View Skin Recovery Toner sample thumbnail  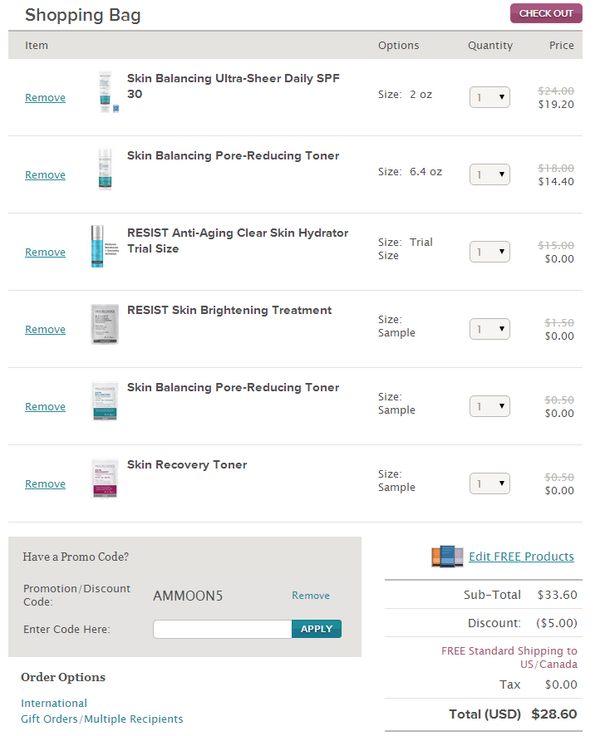point(104,478)
